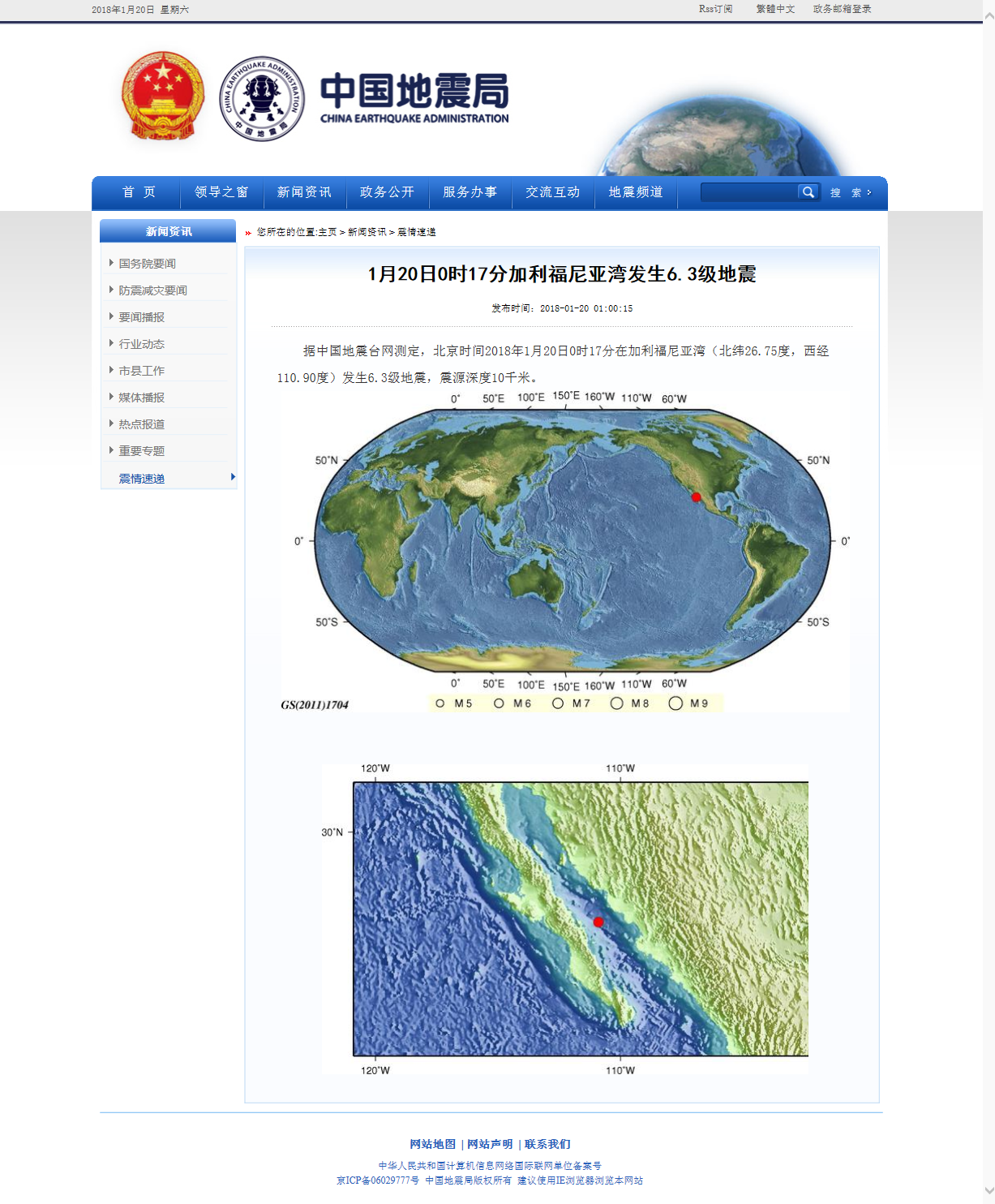Open the 网站地图 footer link
995x1204 pixels.
[432, 1144]
